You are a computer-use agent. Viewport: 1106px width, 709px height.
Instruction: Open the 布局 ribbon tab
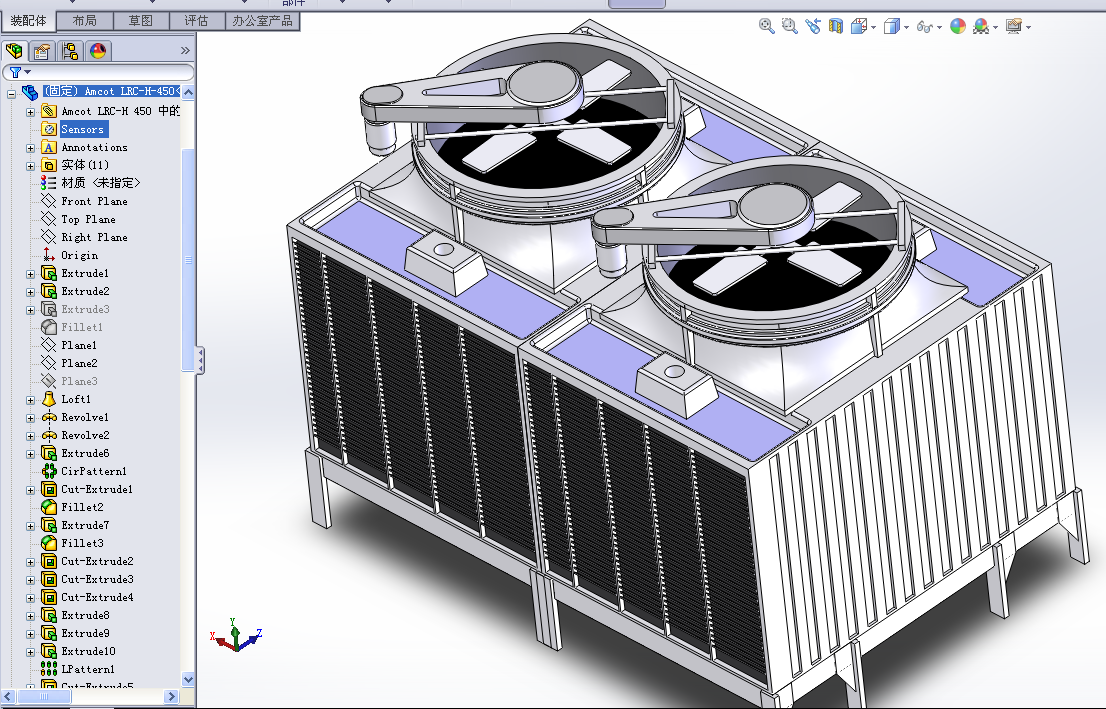tap(85, 20)
